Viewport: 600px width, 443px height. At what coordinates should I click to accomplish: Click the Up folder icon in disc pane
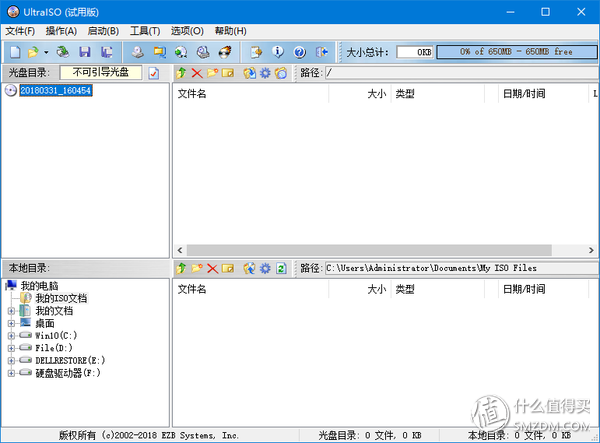(181, 73)
